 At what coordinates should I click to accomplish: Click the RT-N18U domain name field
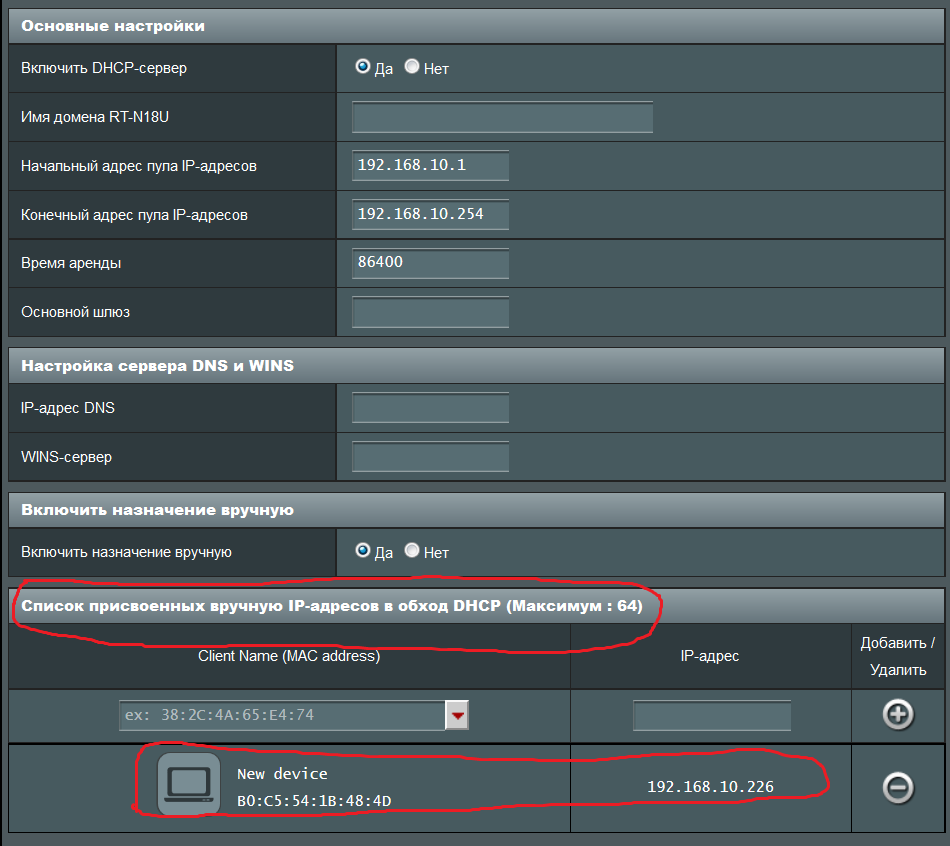[x=502, y=117]
